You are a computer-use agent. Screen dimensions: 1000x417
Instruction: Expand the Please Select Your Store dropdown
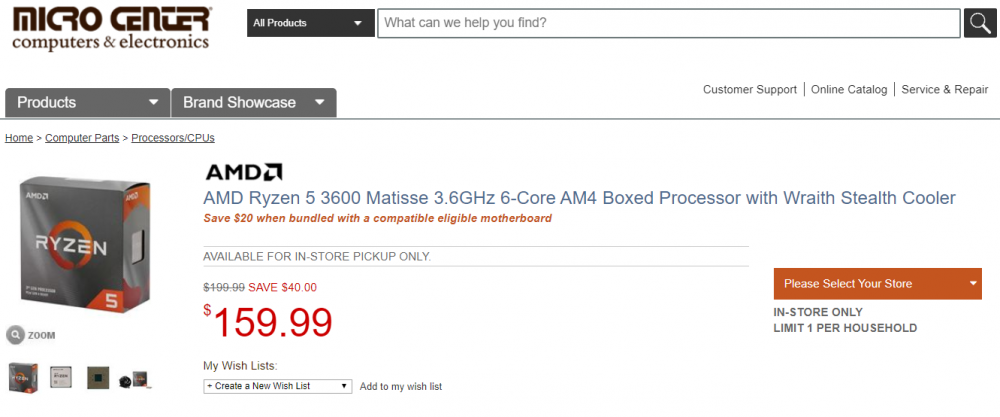pyautogui.click(x=877, y=283)
